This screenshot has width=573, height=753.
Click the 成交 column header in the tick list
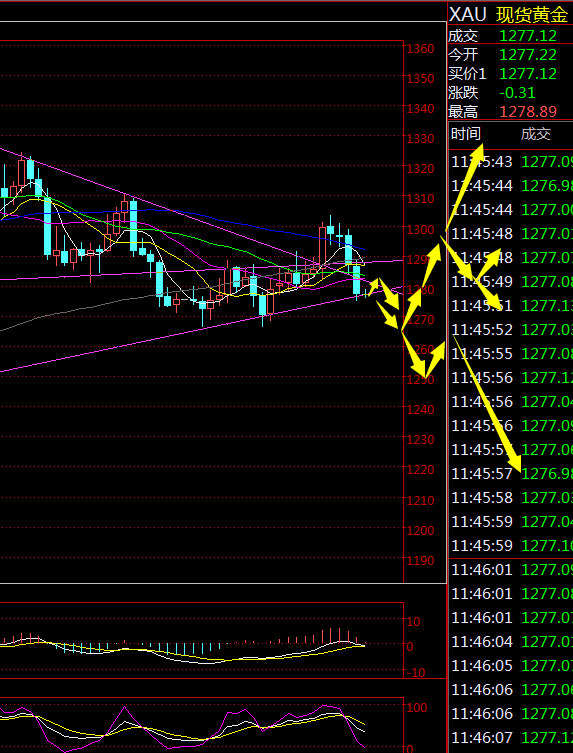point(535,134)
